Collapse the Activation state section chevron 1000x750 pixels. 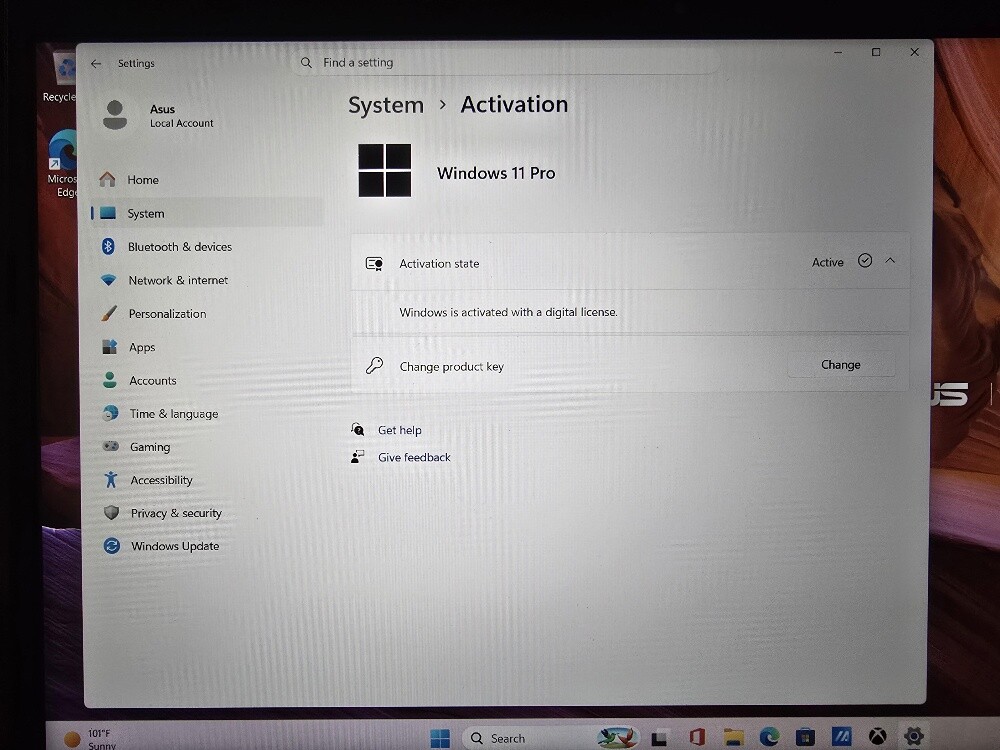coord(890,261)
